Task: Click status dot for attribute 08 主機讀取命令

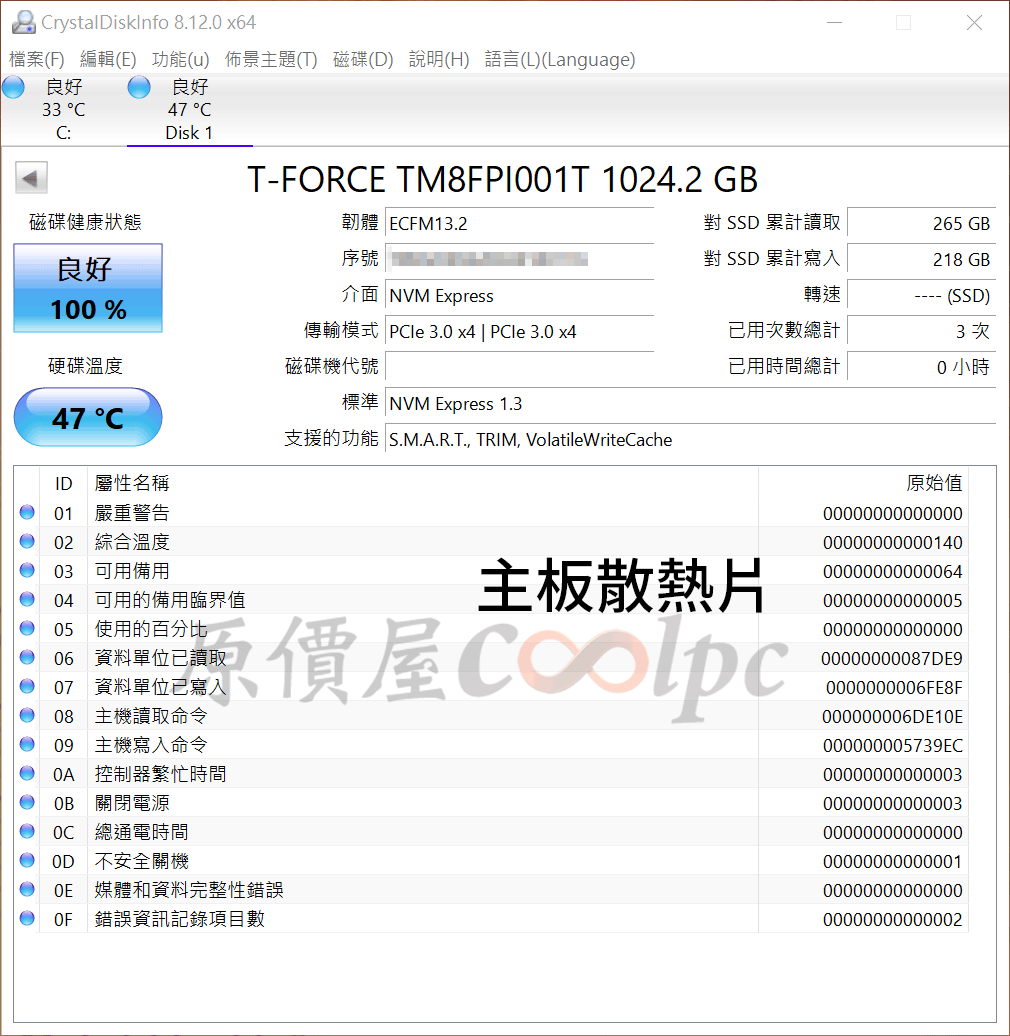Action: [27, 715]
